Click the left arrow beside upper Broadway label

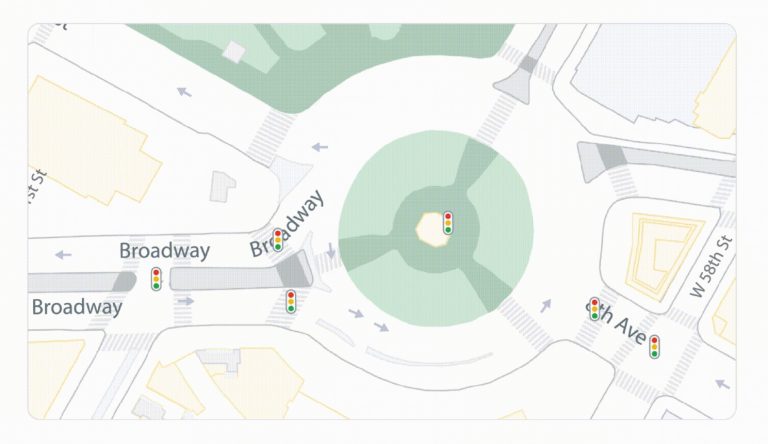click(x=63, y=255)
